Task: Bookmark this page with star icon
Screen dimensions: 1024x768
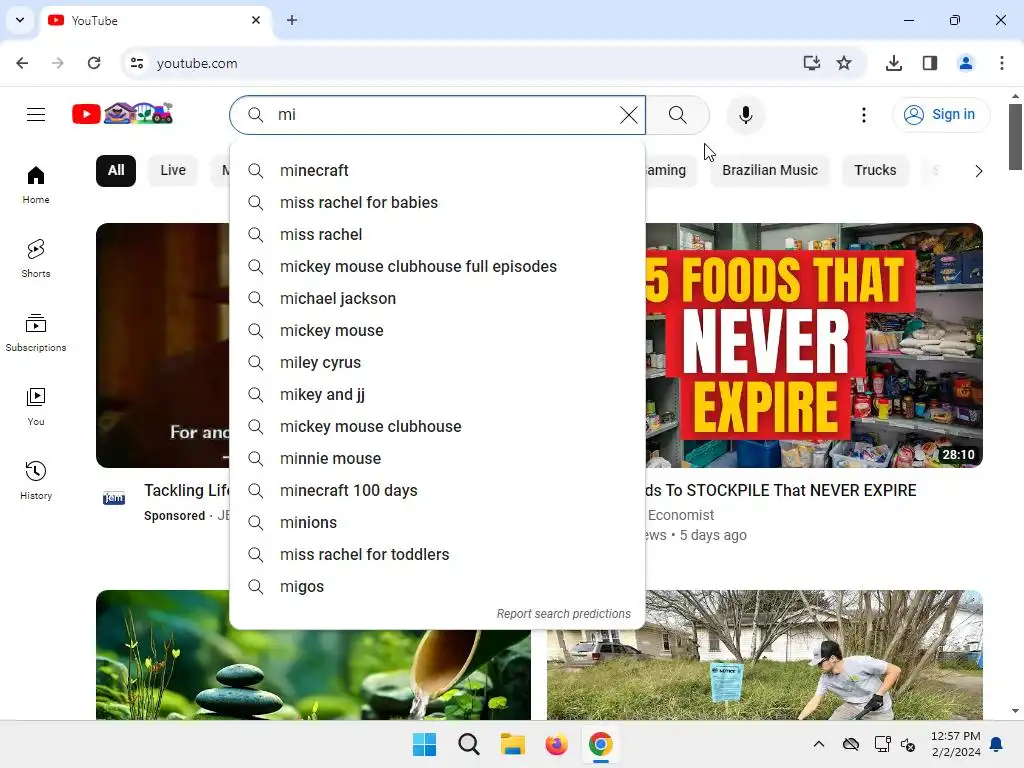Action: pyautogui.click(x=844, y=63)
